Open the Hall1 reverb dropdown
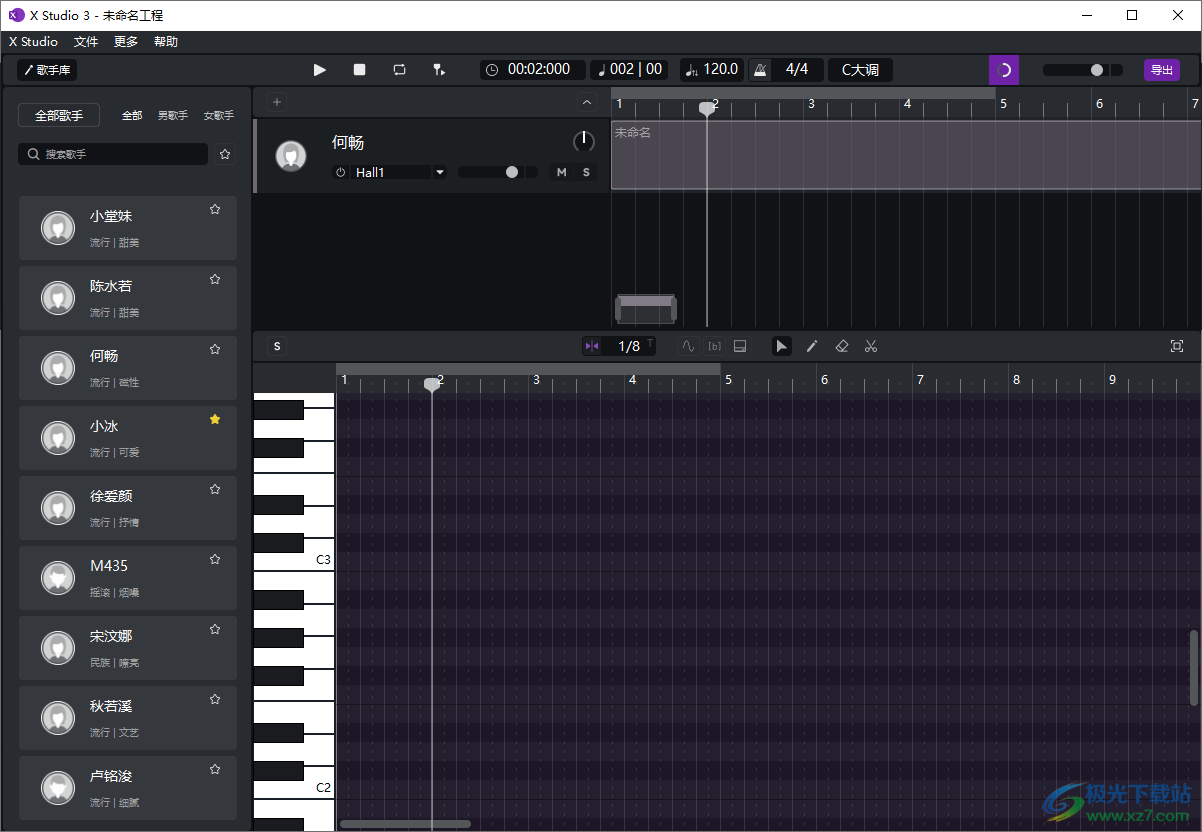The image size is (1202, 832). coord(439,172)
